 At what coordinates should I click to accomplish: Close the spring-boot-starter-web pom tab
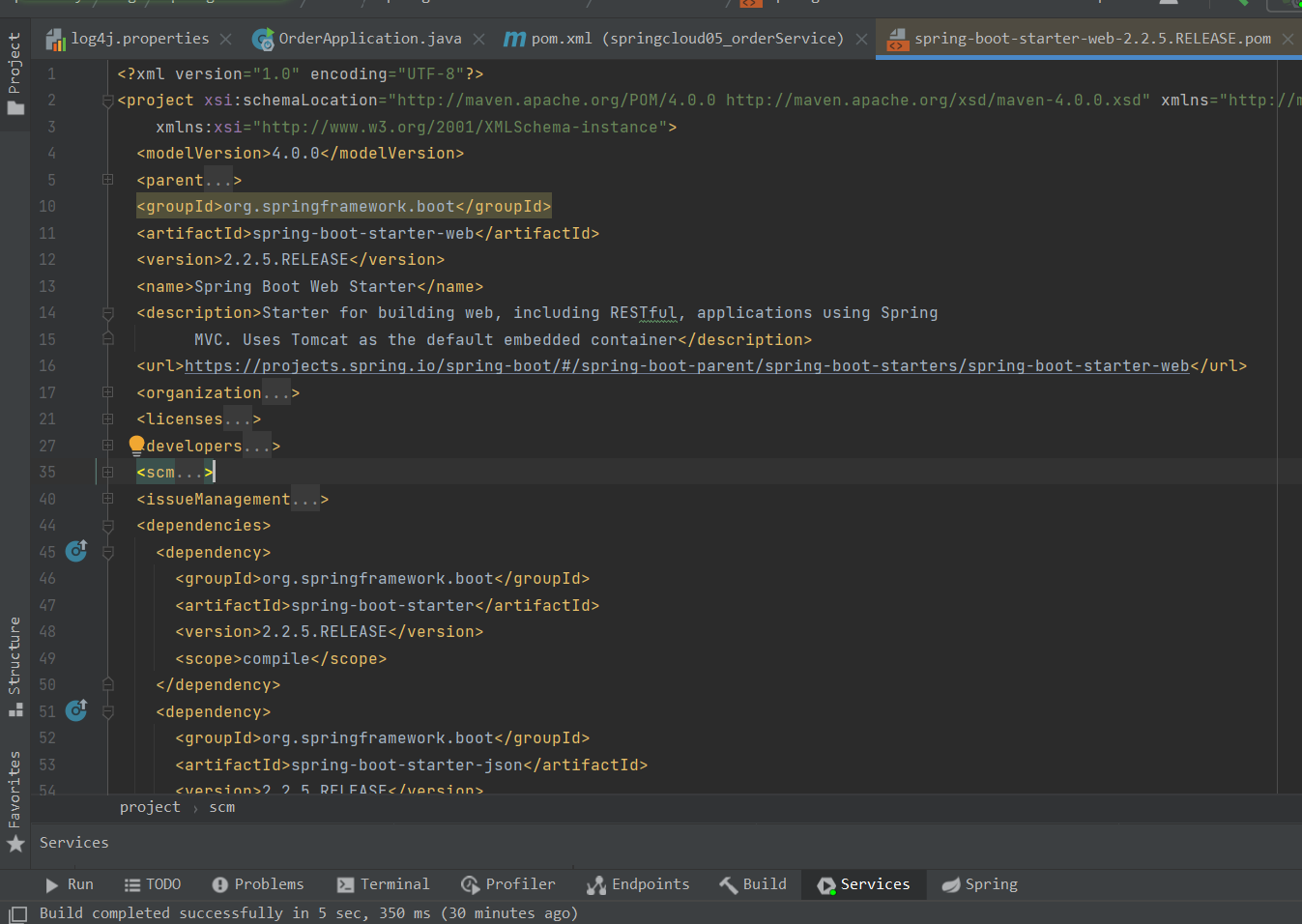(1288, 39)
